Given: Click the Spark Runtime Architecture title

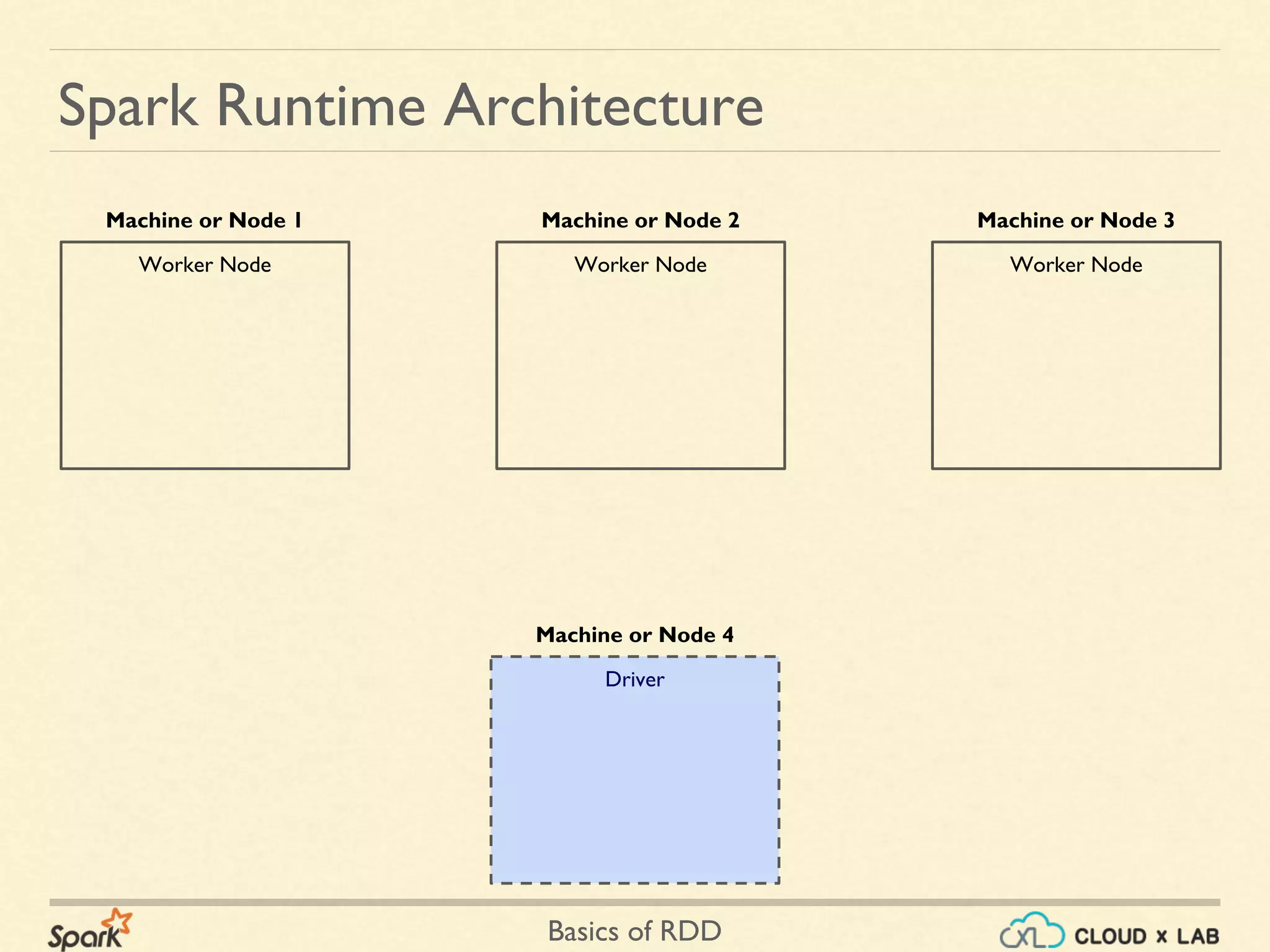Looking at the screenshot, I should tap(411, 105).
